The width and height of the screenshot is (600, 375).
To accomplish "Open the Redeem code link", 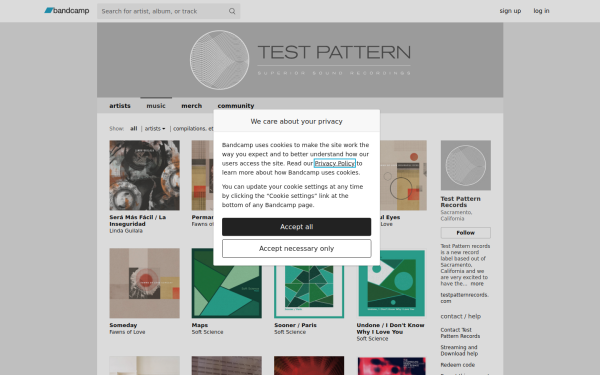I will tap(458, 365).
